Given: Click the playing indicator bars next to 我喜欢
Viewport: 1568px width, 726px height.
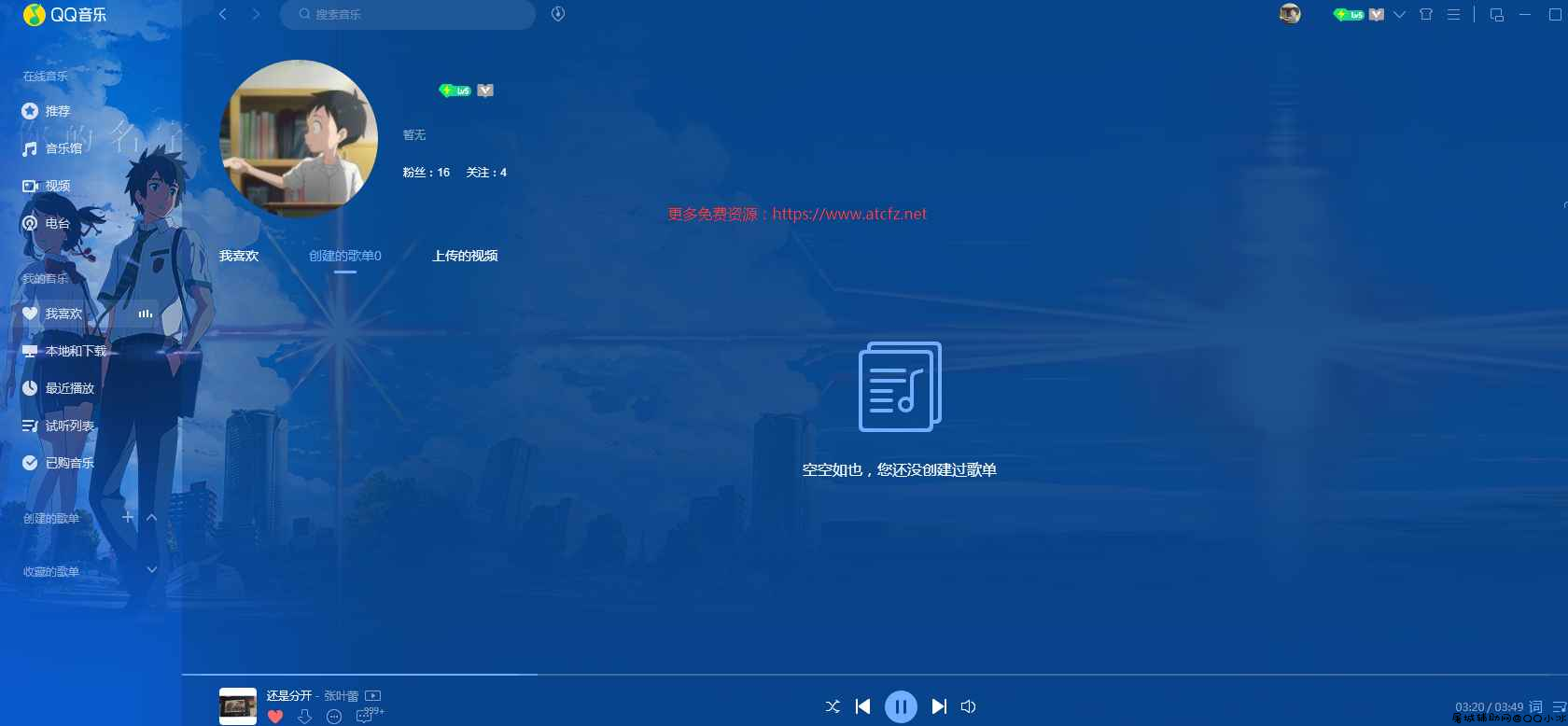Looking at the screenshot, I should coord(146,314).
